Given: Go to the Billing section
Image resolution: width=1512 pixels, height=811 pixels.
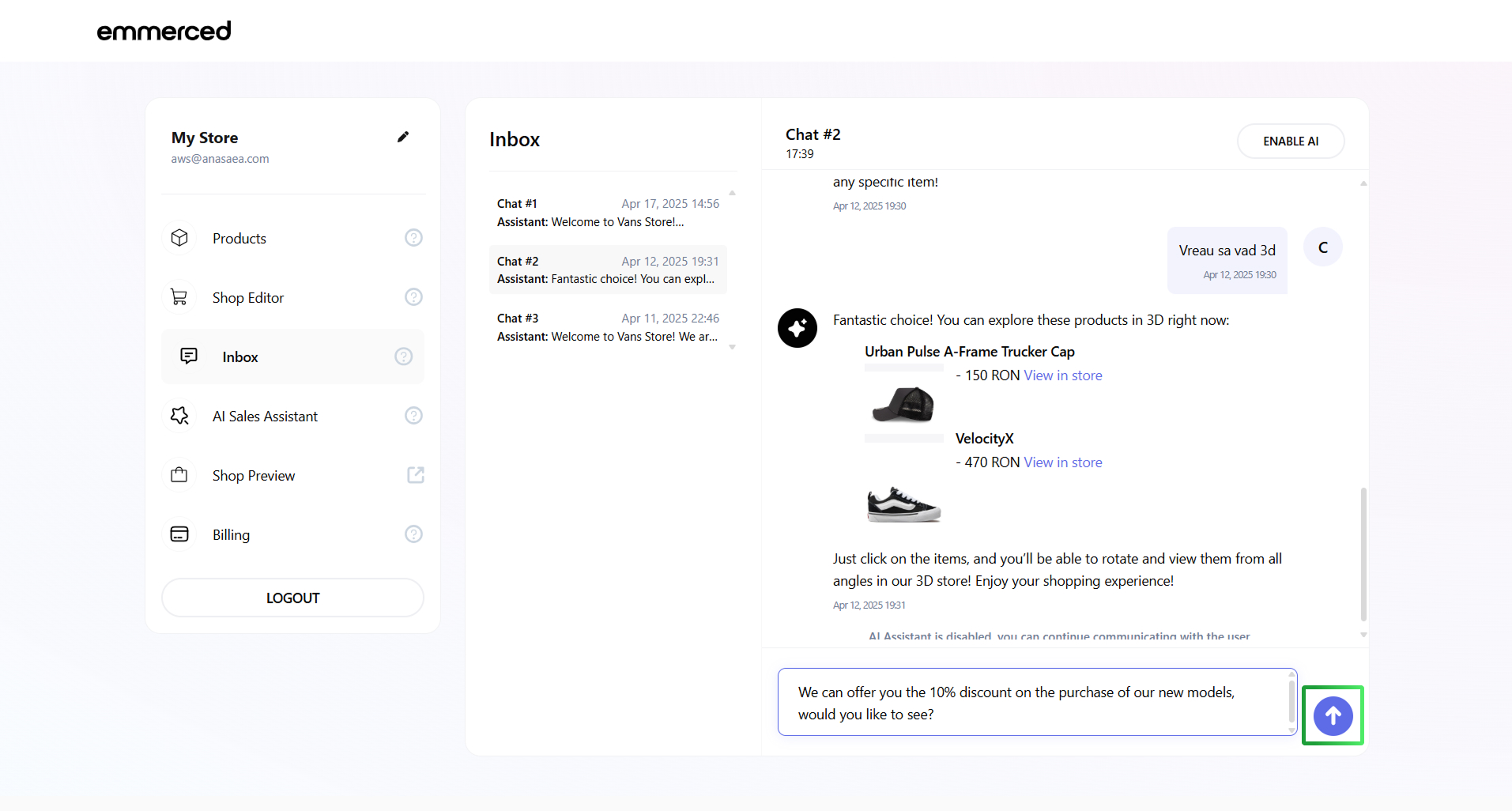Looking at the screenshot, I should coord(231,534).
